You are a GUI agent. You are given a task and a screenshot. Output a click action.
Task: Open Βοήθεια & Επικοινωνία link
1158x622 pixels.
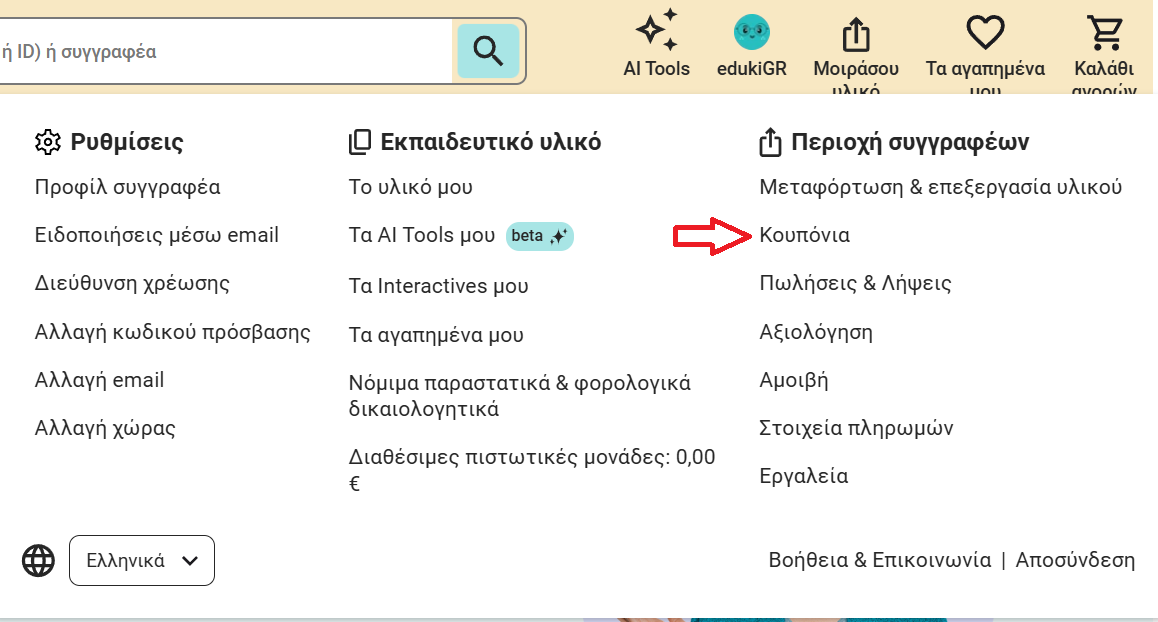pyautogui.click(x=879, y=560)
